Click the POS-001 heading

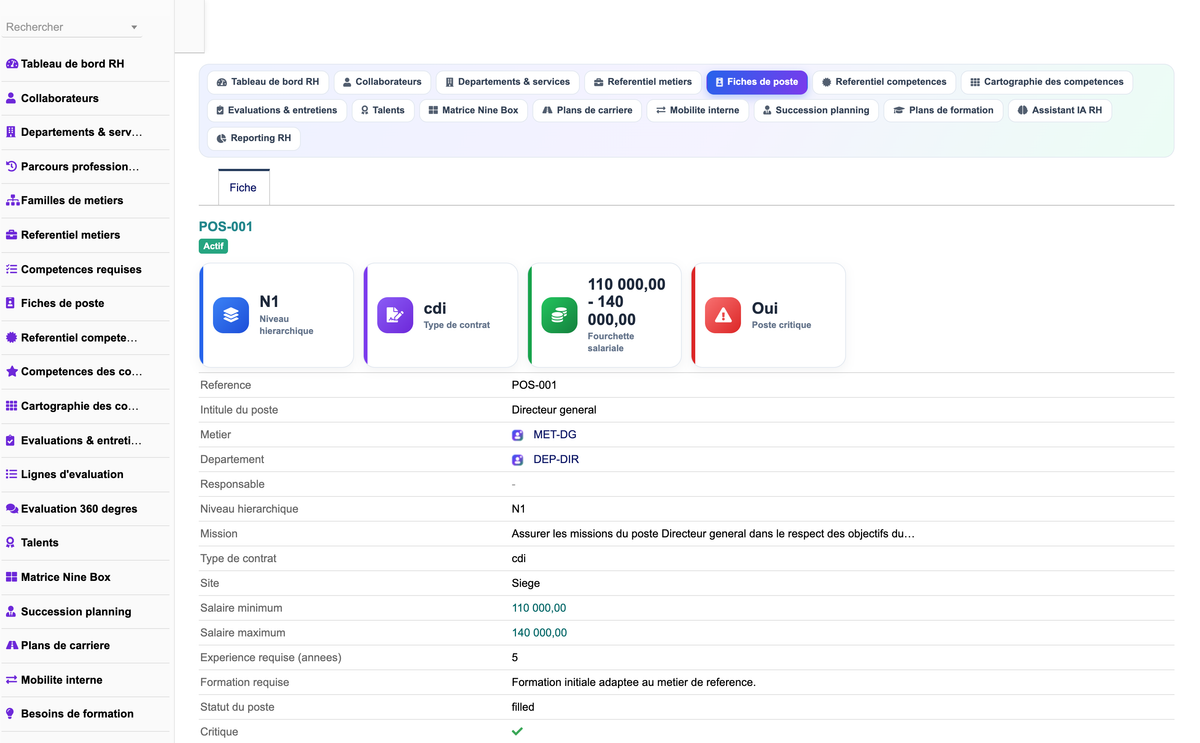point(226,227)
